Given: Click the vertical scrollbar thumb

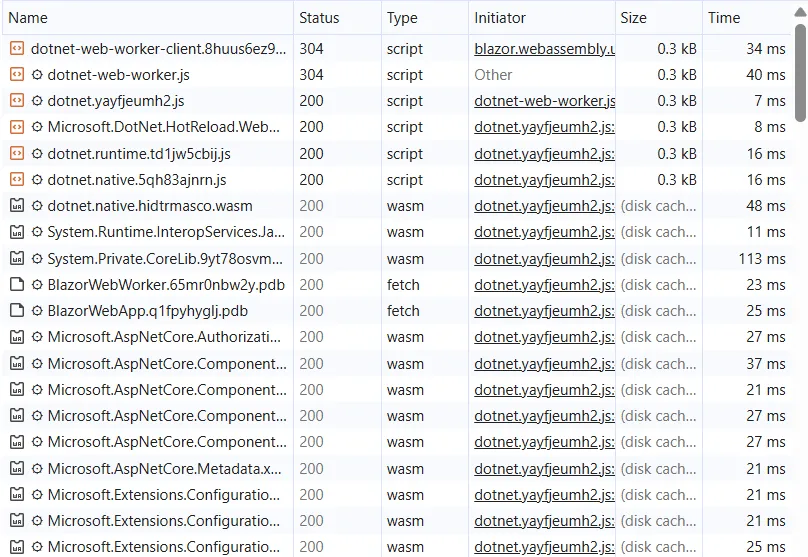Looking at the screenshot, I should (x=800, y=72).
